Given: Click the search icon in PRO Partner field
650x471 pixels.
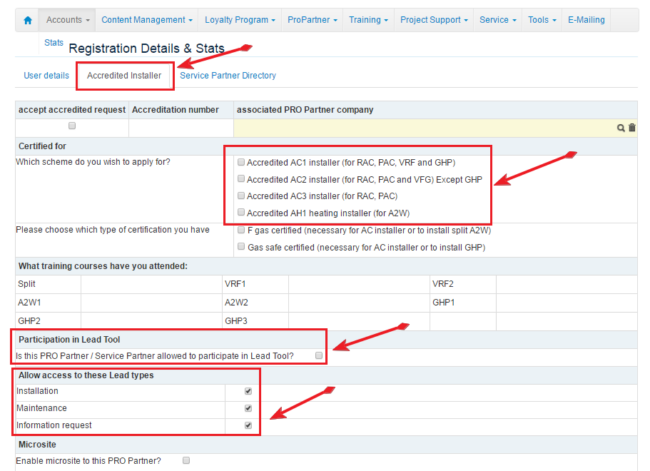Looking at the screenshot, I should [621, 128].
